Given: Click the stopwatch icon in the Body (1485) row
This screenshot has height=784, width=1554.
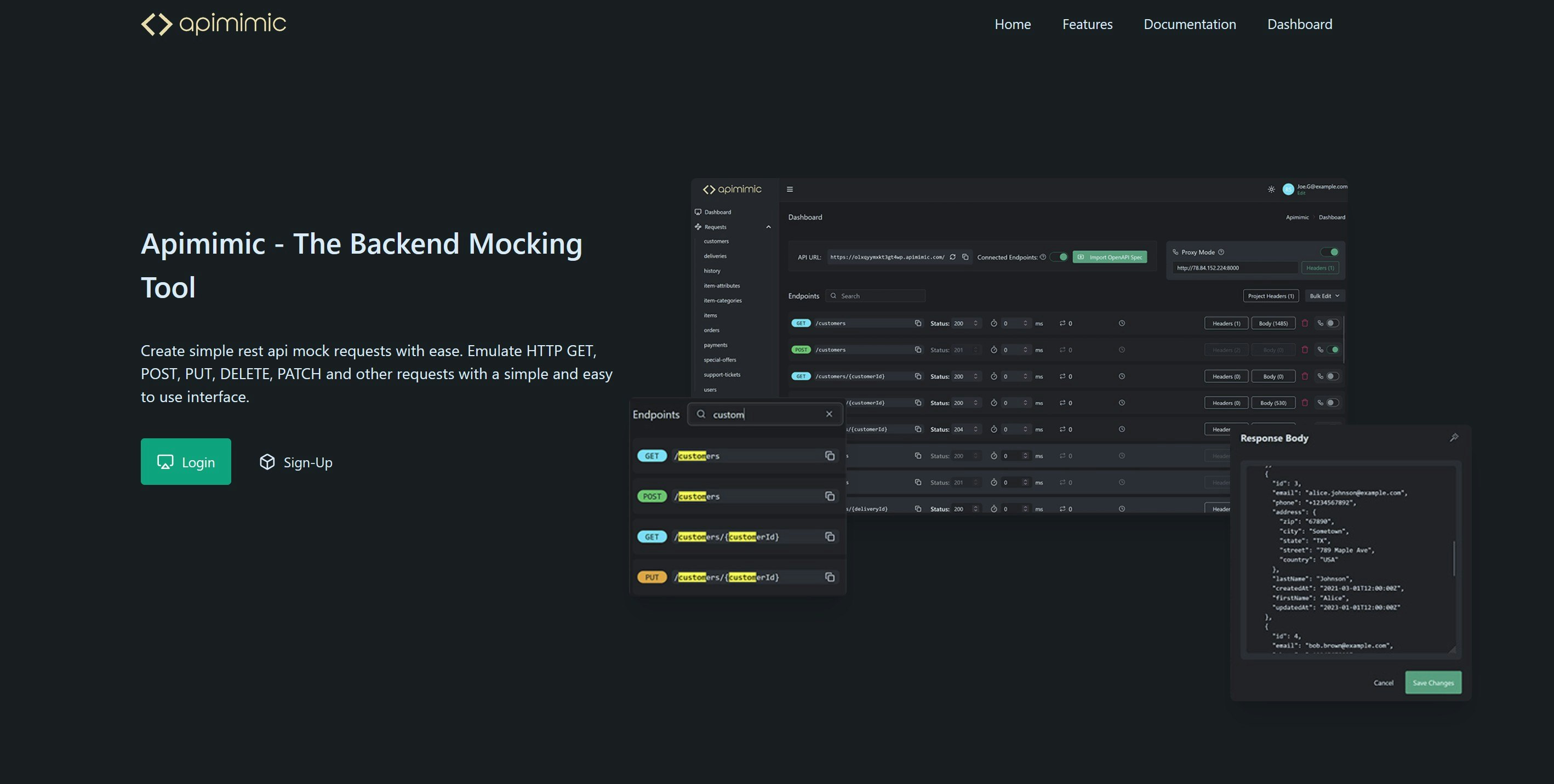Looking at the screenshot, I should pyautogui.click(x=993, y=323).
